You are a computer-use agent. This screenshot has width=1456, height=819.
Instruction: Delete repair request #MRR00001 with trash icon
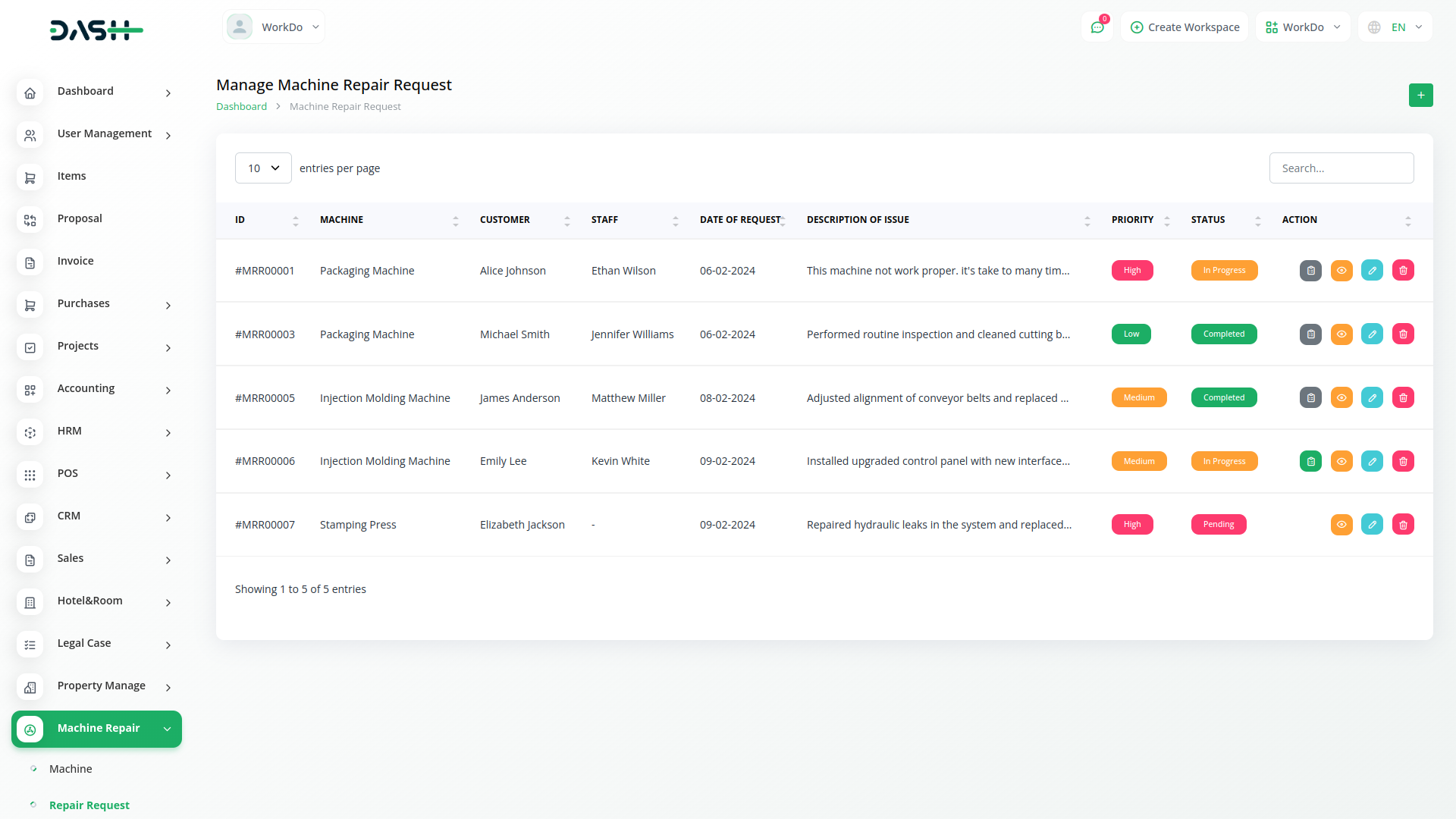pos(1403,271)
